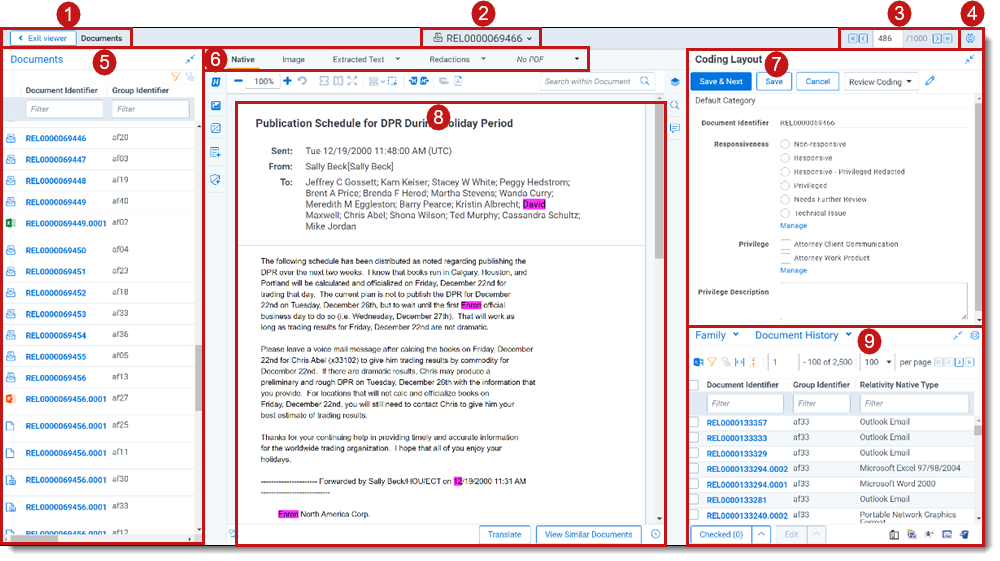Collapse the Documents panel via its pin icon
This screenshot has width=1000, height=561.
190,59
